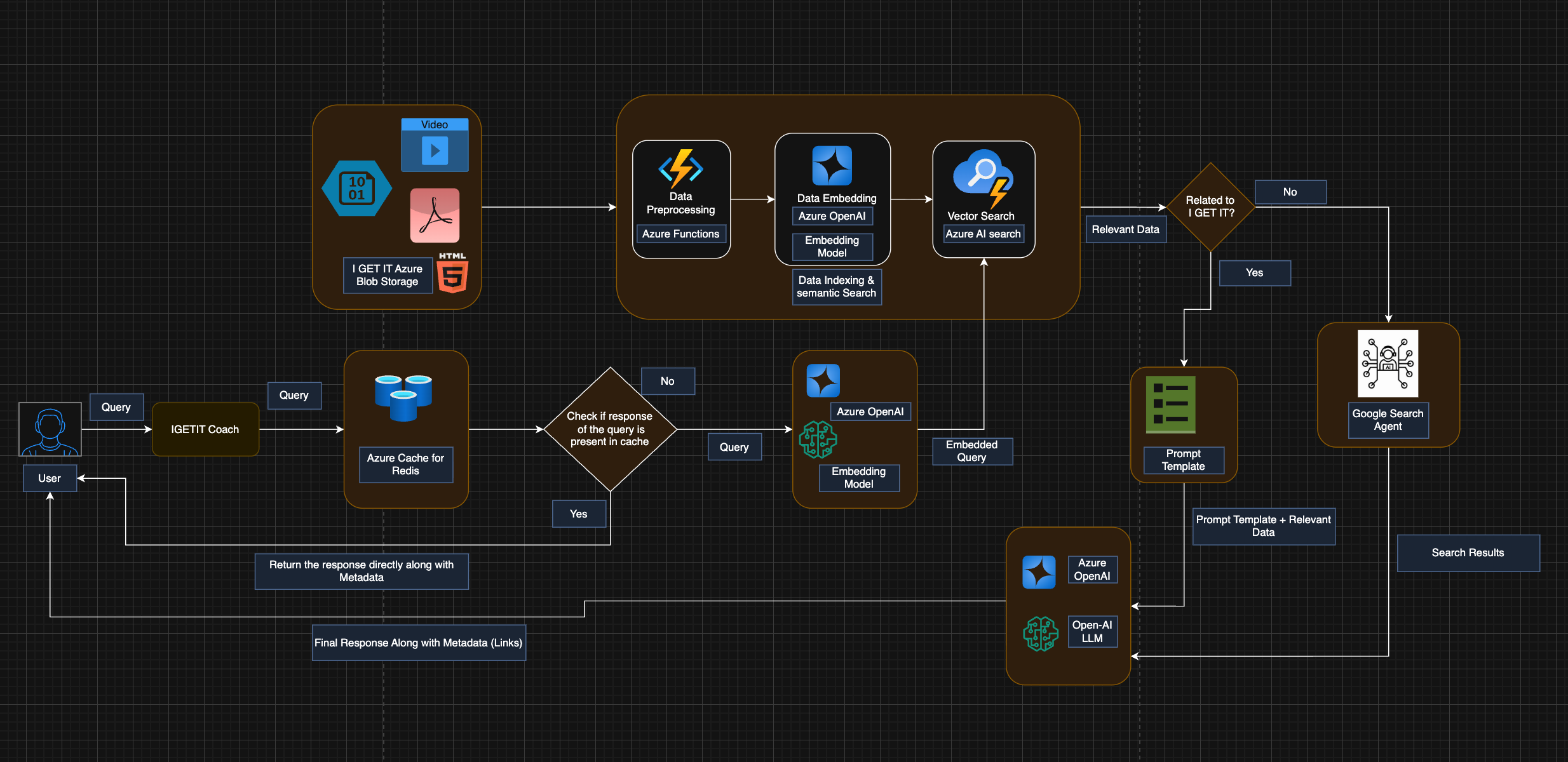
Task: Click the Azure Blob Storage hexagon icon
Action: click(357, 189)
